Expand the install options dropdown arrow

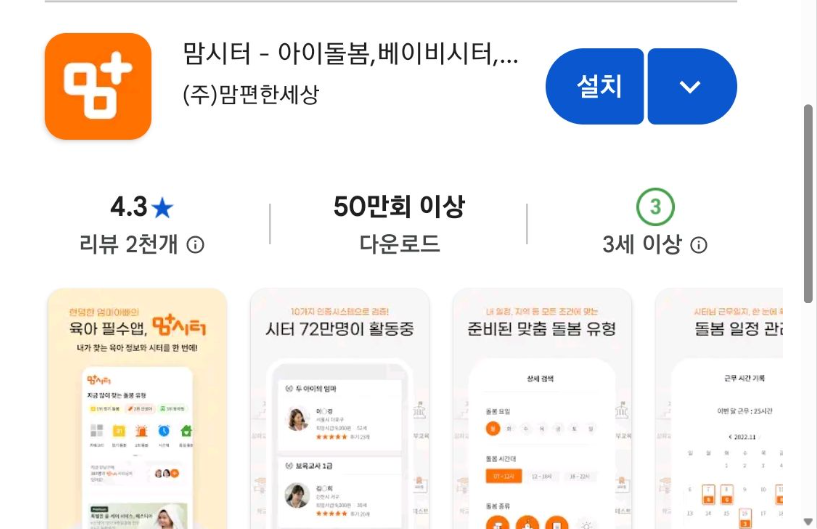point(692,87)
